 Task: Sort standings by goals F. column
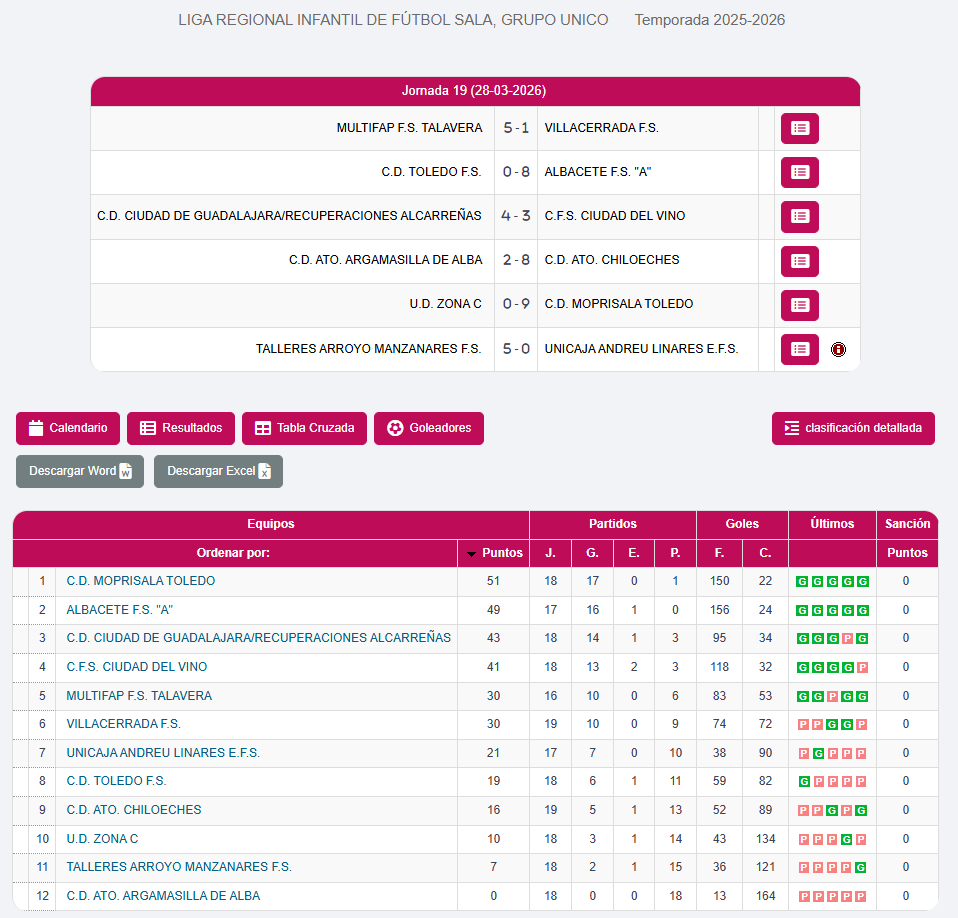click(x=719, y=553)
